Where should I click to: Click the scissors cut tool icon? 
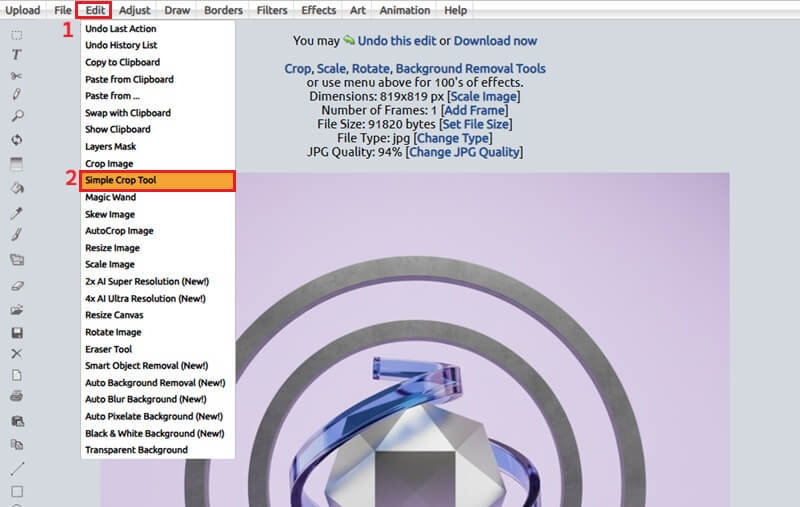[x=17, y=75]
